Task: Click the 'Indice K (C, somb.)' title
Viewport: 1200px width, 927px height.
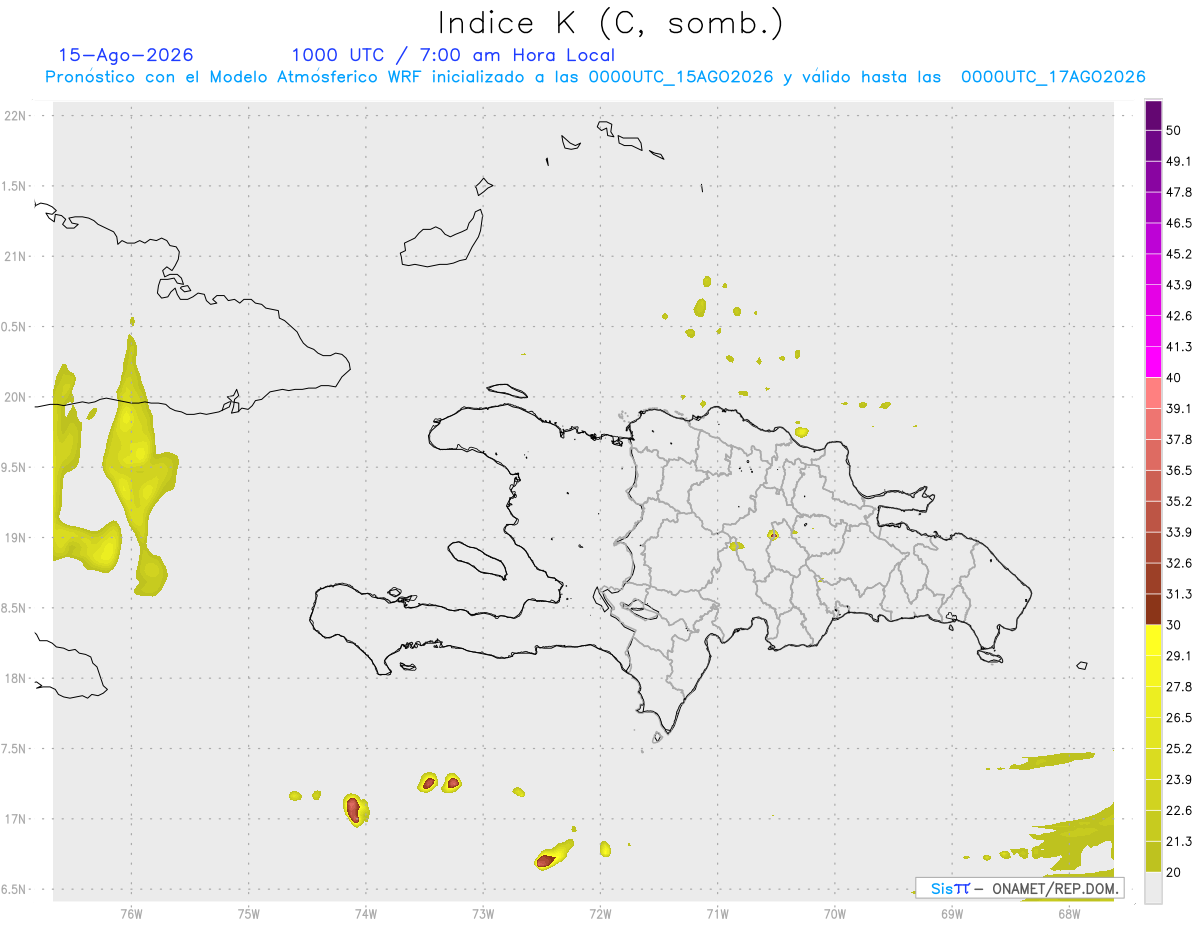Action: point(611,23)
